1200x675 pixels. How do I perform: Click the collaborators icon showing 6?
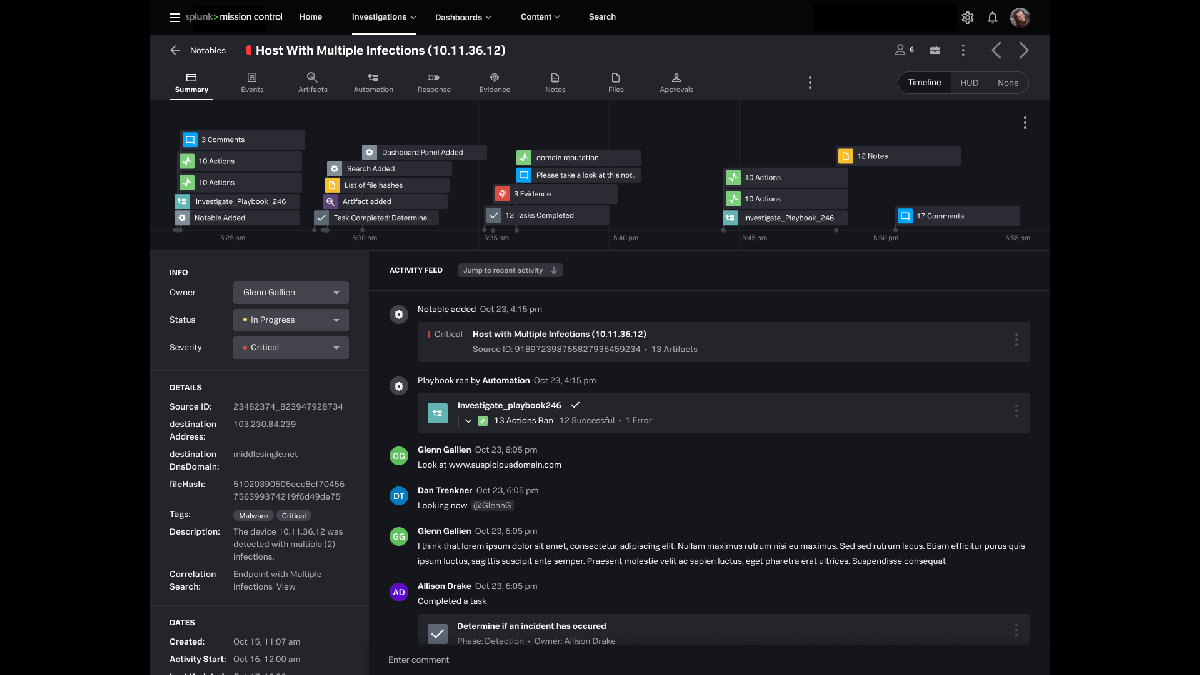(904, 50)
